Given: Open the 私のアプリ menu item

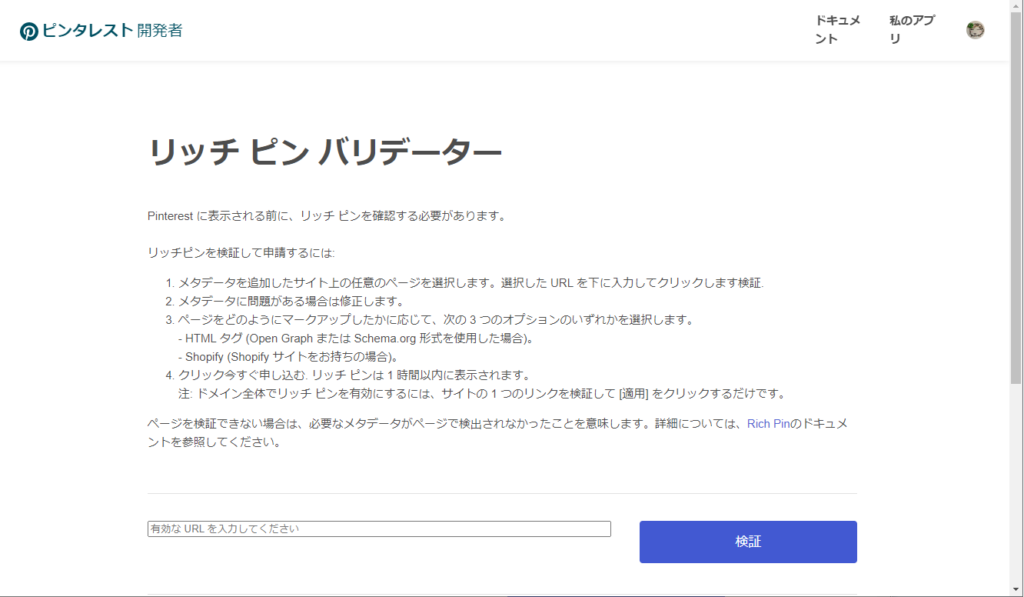Looking at the screenshot, I should coord(912,30).
